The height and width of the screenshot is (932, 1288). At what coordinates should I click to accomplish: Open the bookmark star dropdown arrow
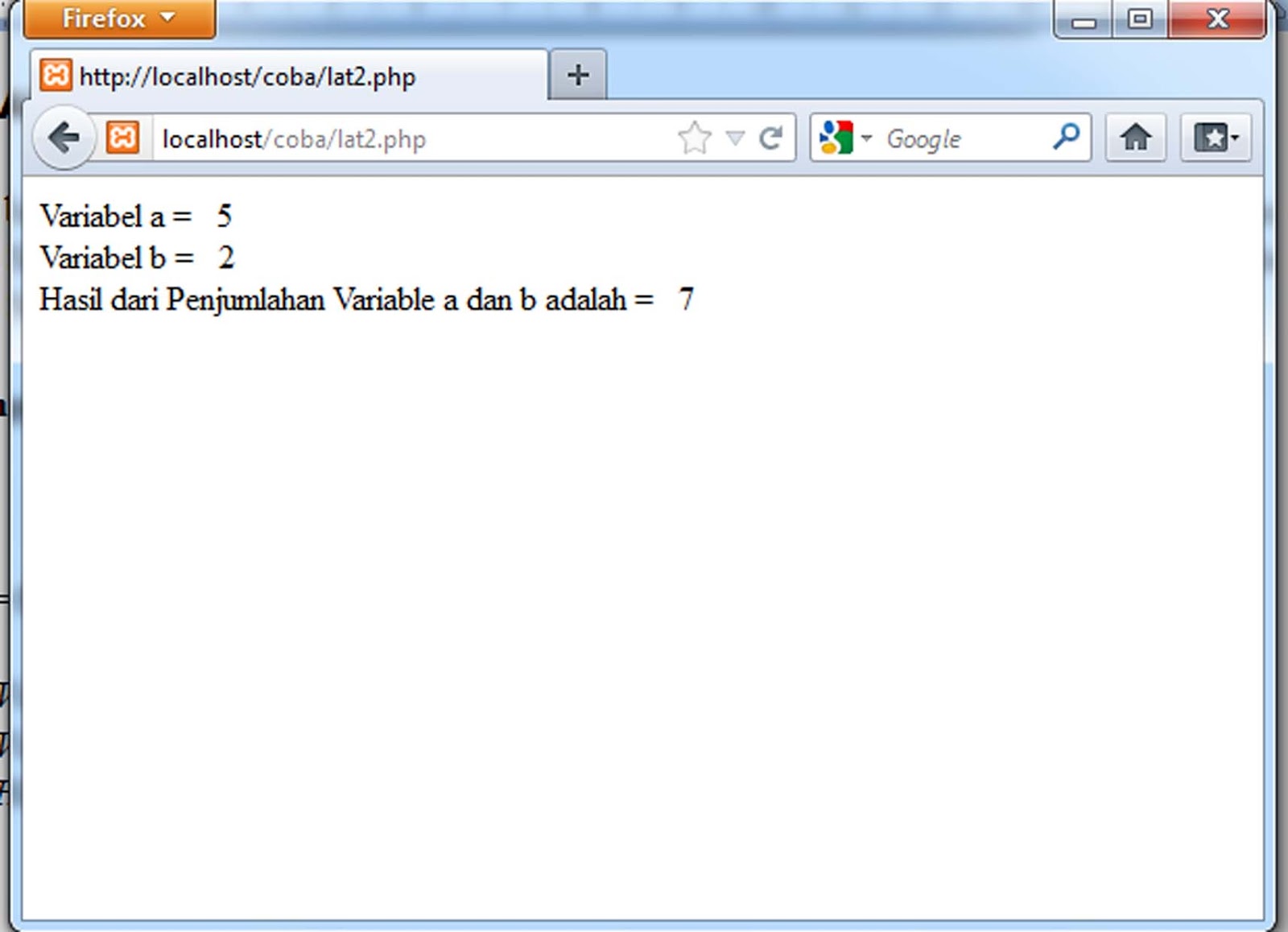tap(733, 138)
